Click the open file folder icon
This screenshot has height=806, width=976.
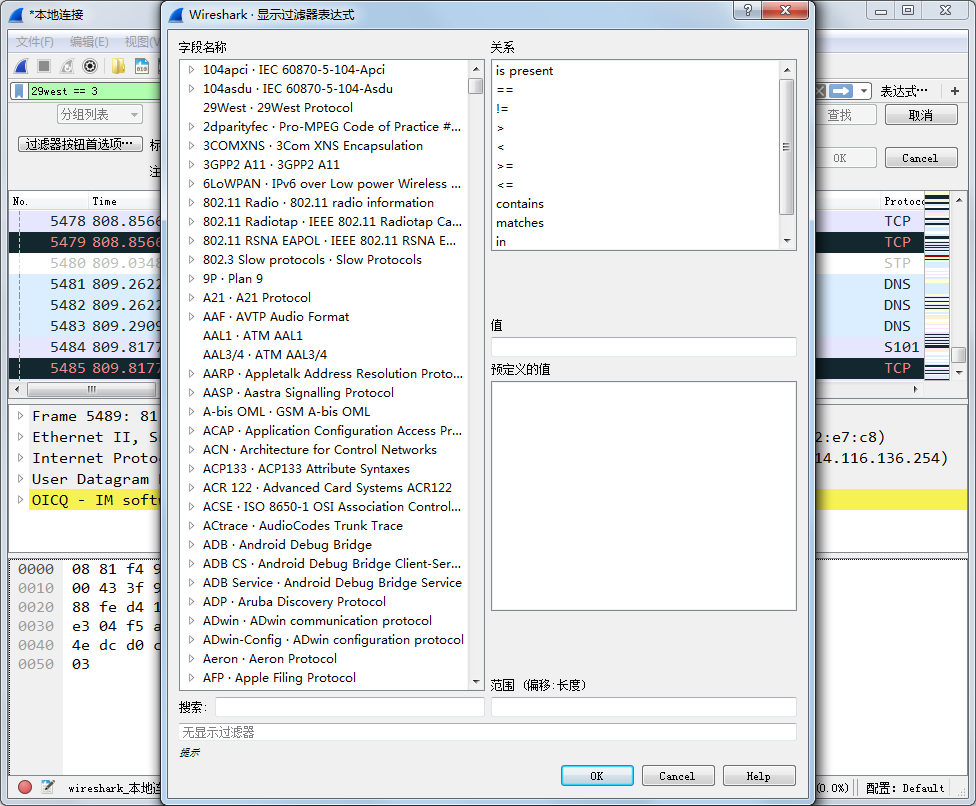[x=118, y=66]
